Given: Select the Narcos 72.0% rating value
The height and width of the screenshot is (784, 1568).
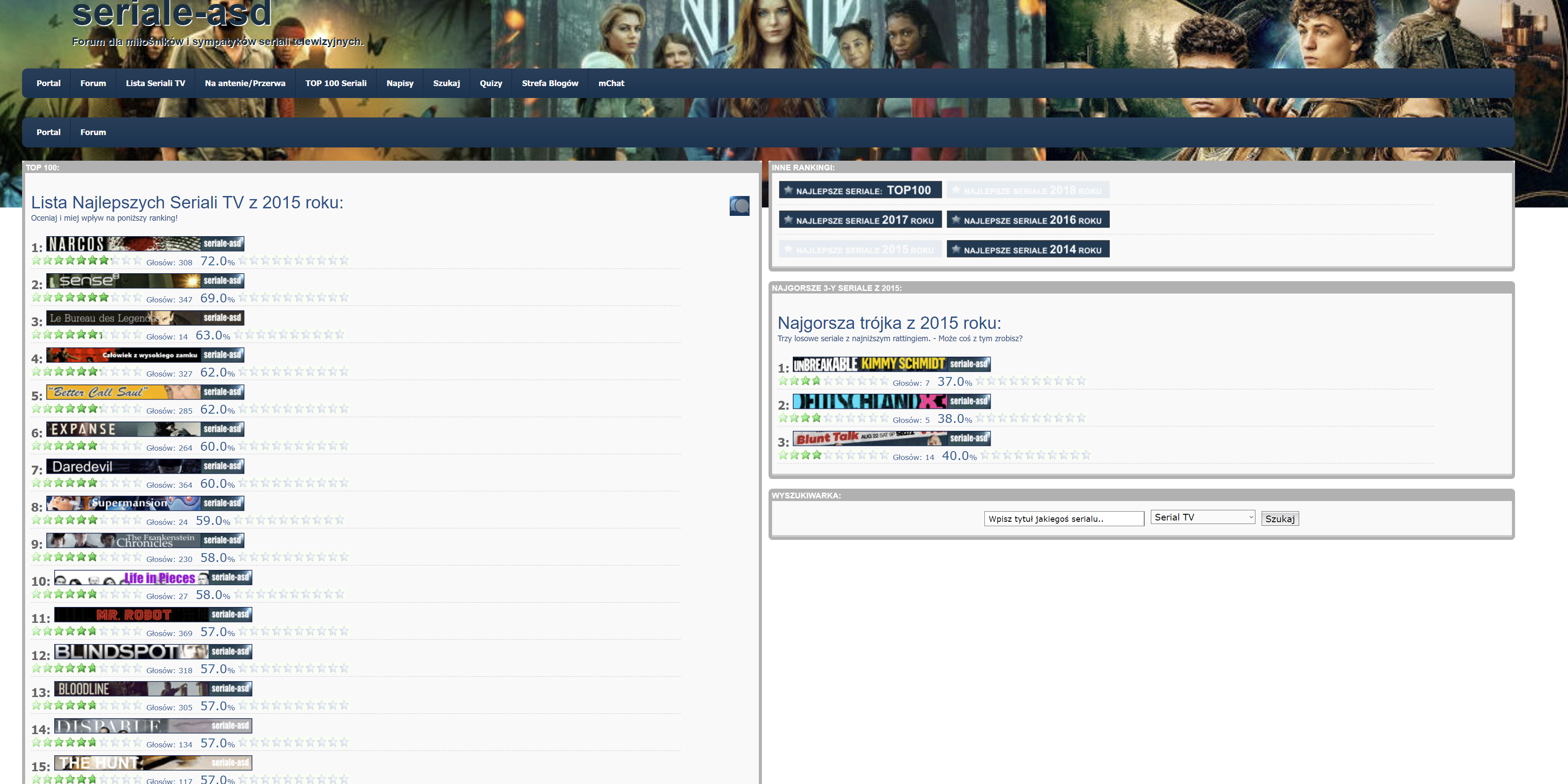Looking at the screenshot, I should pos(217,261).
